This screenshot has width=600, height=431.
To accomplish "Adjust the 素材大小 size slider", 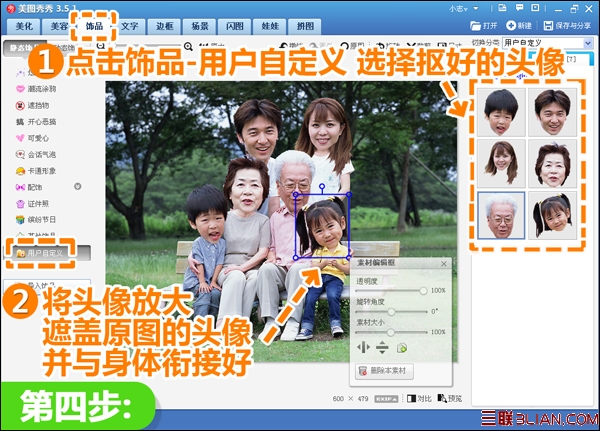I will 390,332.
